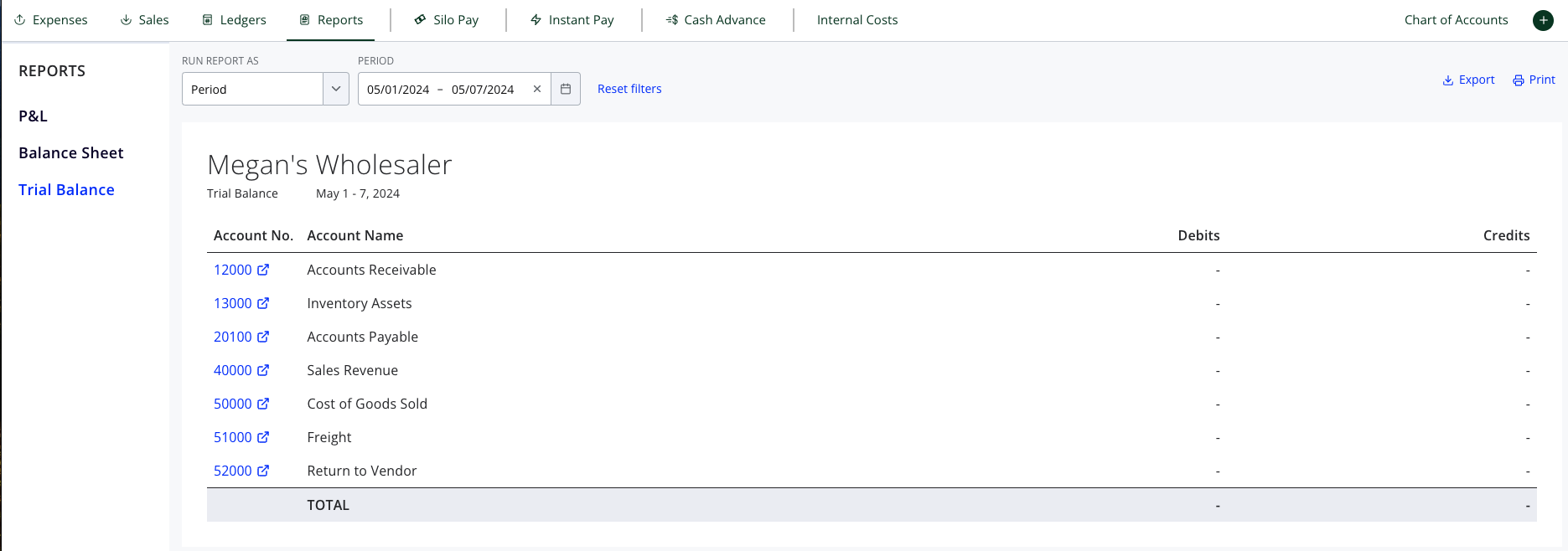This screenshot has width=1568, height=551.
Task: Open external link icon for account 52000
Action: coord(263,471)
